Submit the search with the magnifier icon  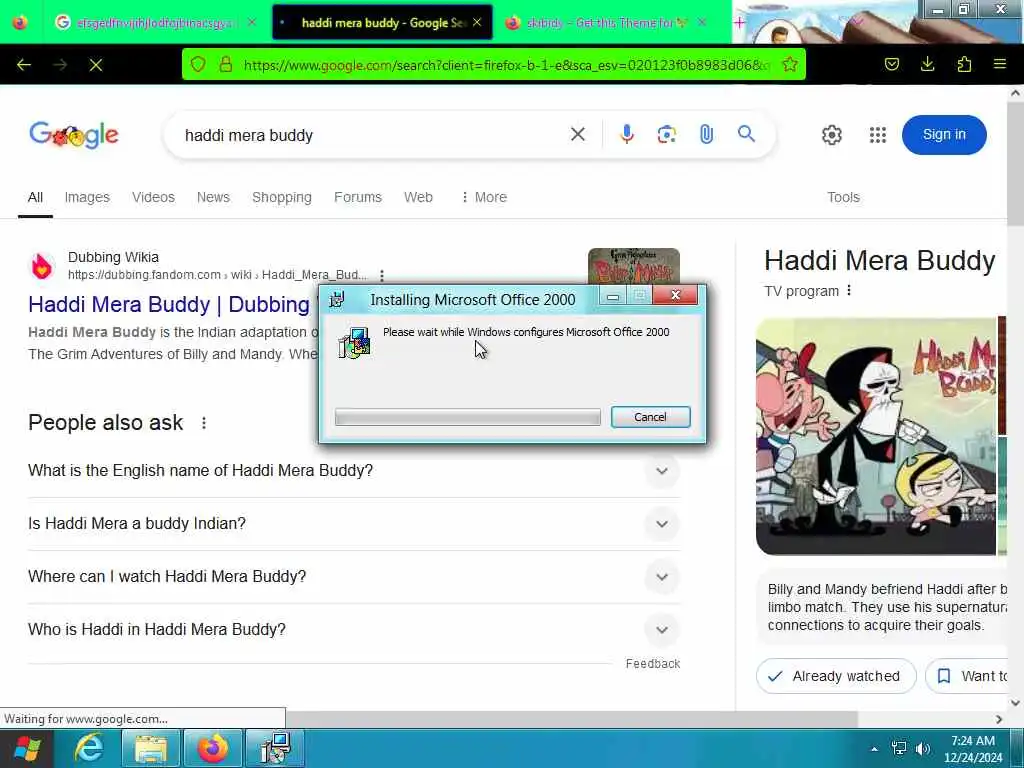pos(746,134)
